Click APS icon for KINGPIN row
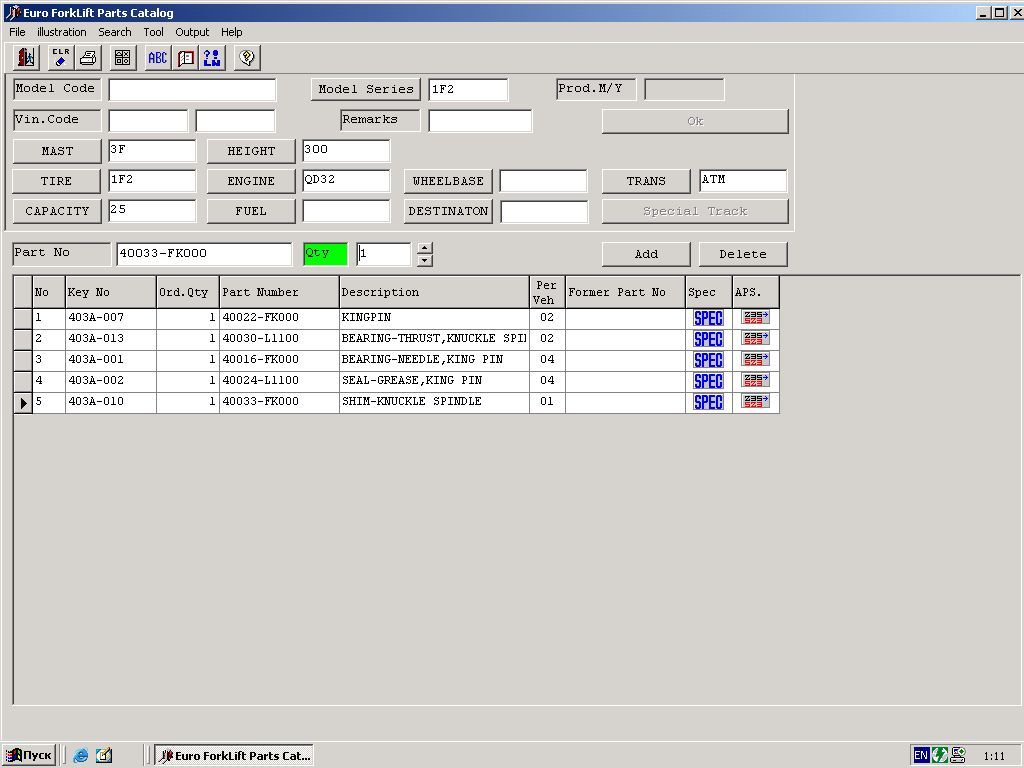Viewport: 1024px width, 768px height. point(755,317)
